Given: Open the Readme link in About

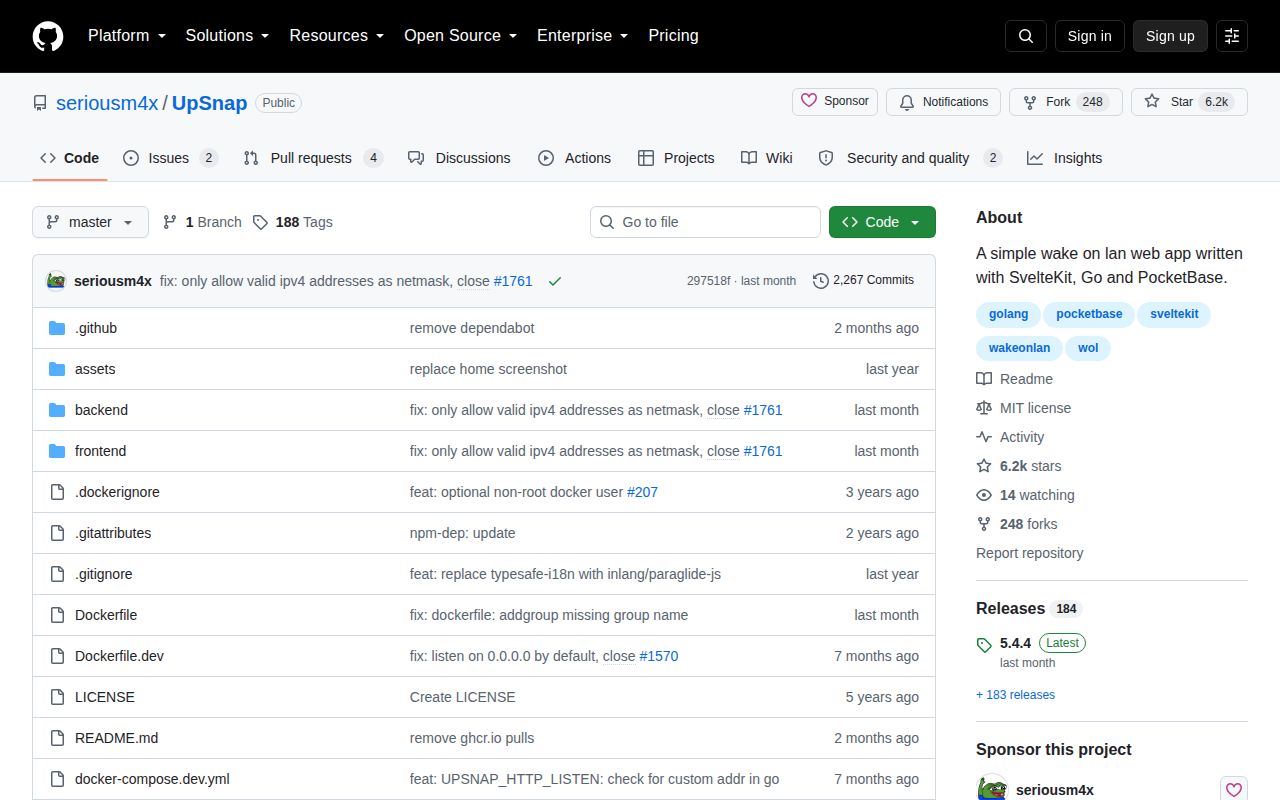Looking at the screenshot, I should [x=1015, y=379].
